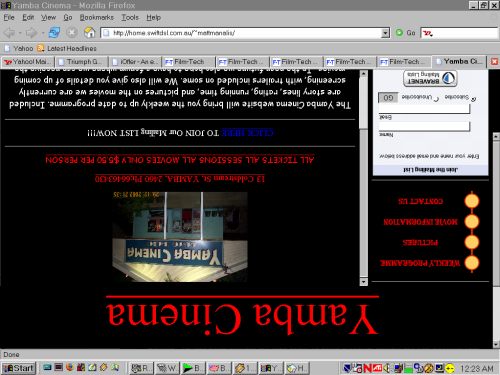
Task: Click the address bar URL field
Action: pyautogui.click(x=245, y=33)
